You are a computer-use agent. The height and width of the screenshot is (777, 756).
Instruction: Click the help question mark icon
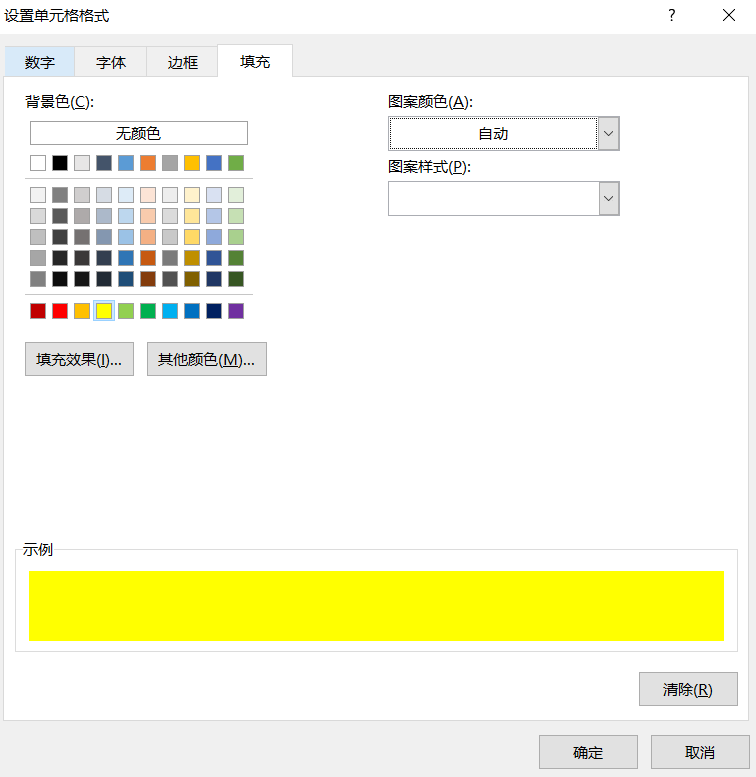tap(672, 15)
